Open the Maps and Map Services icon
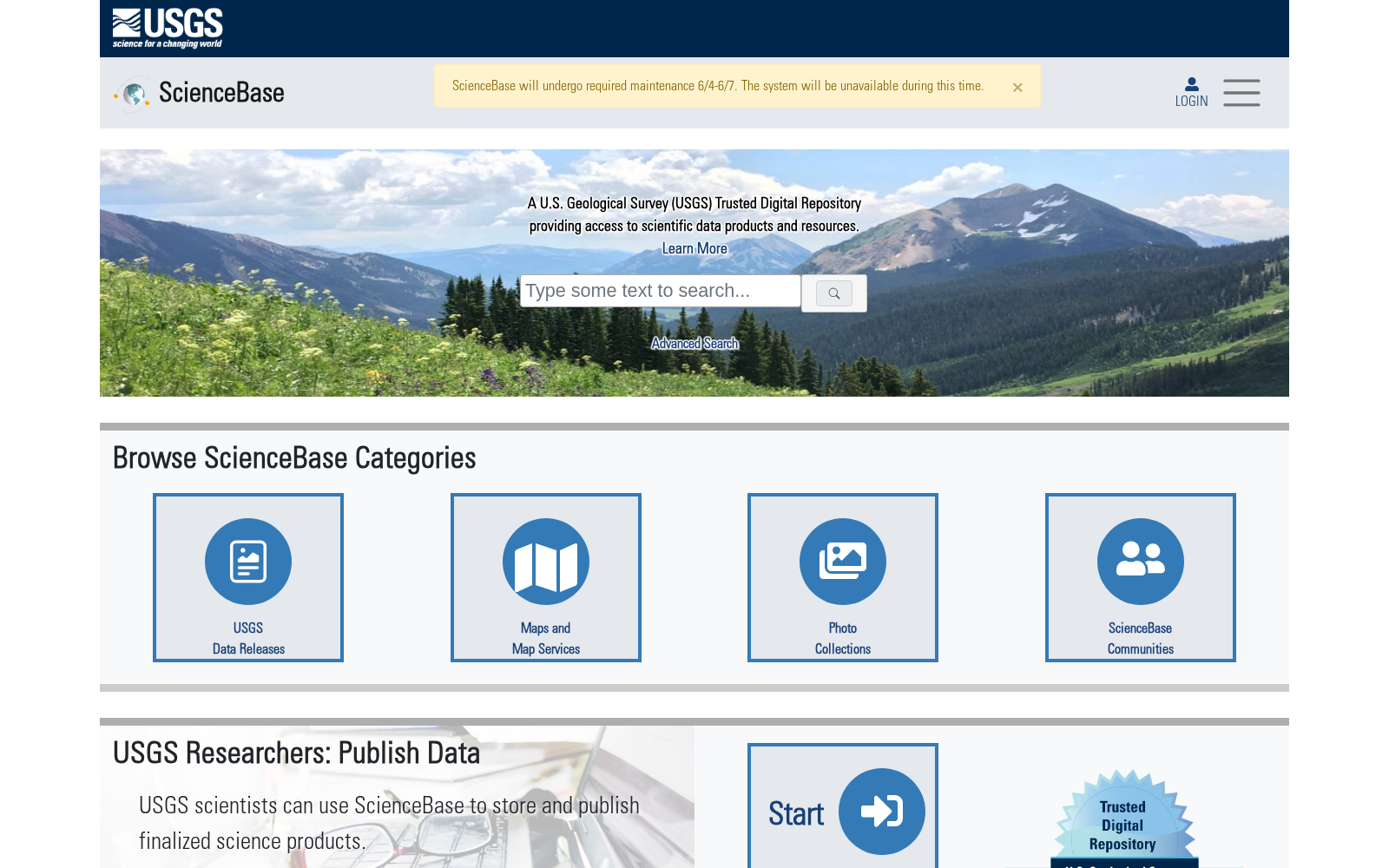The image size is (1389, 868). (546, 562)
